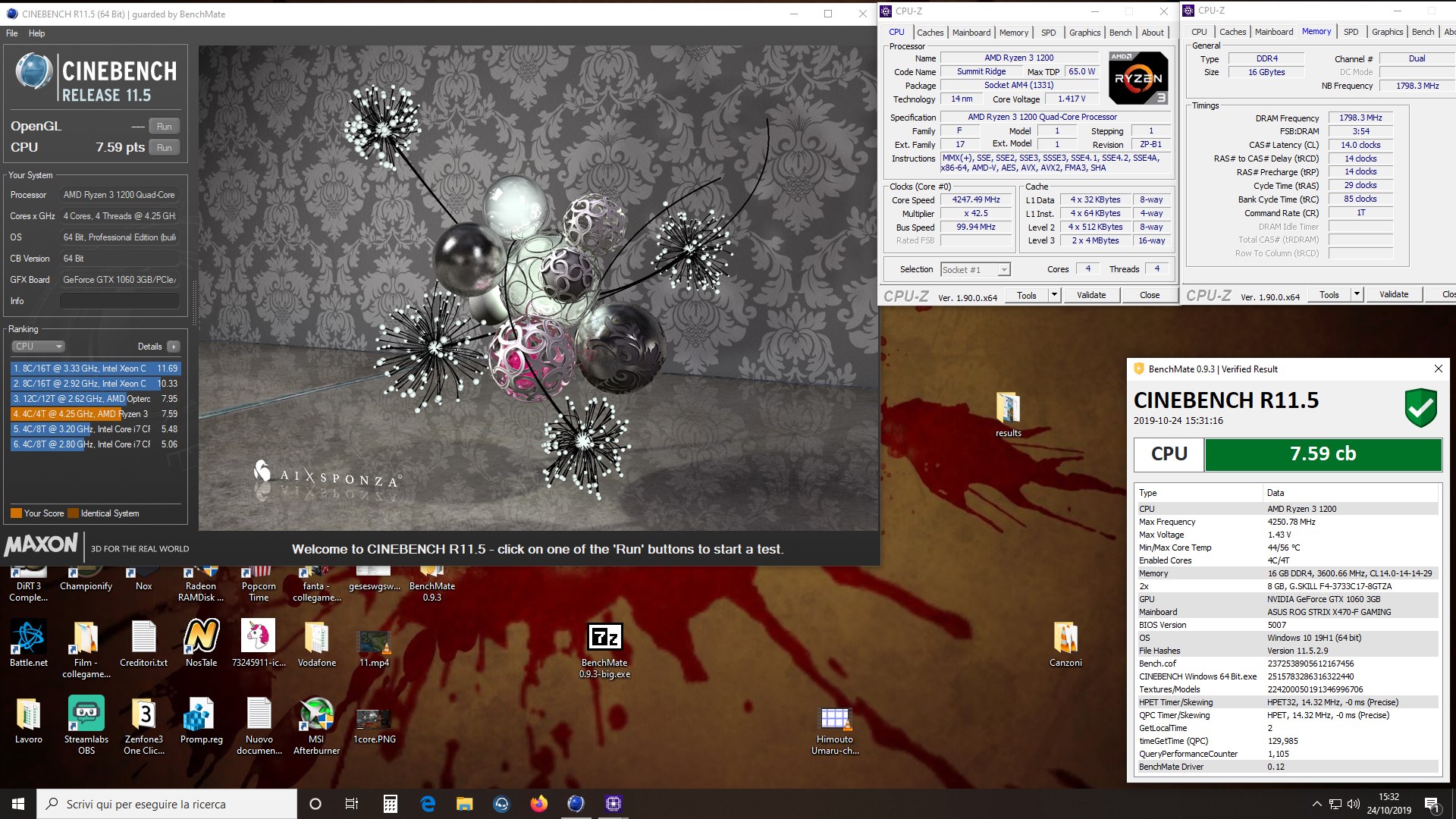Switch to Cinebench from the taskbar

(x=576, y=804)
